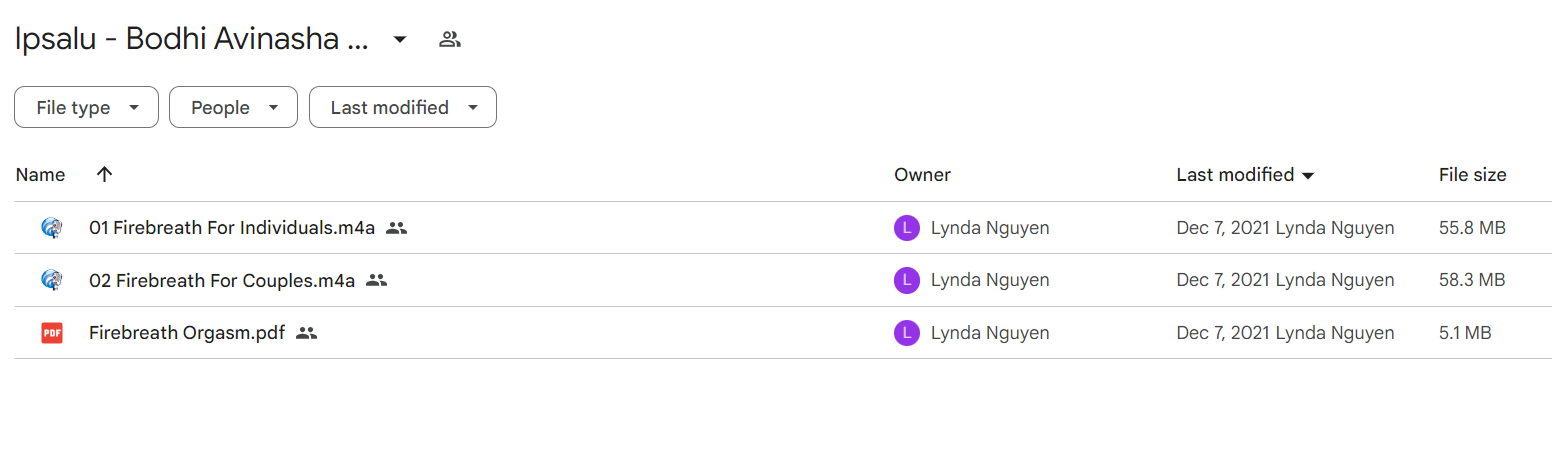The width and height of the screenshot is (1552, 457).
Task: Open the People filter dropdown
Action: 233,107
